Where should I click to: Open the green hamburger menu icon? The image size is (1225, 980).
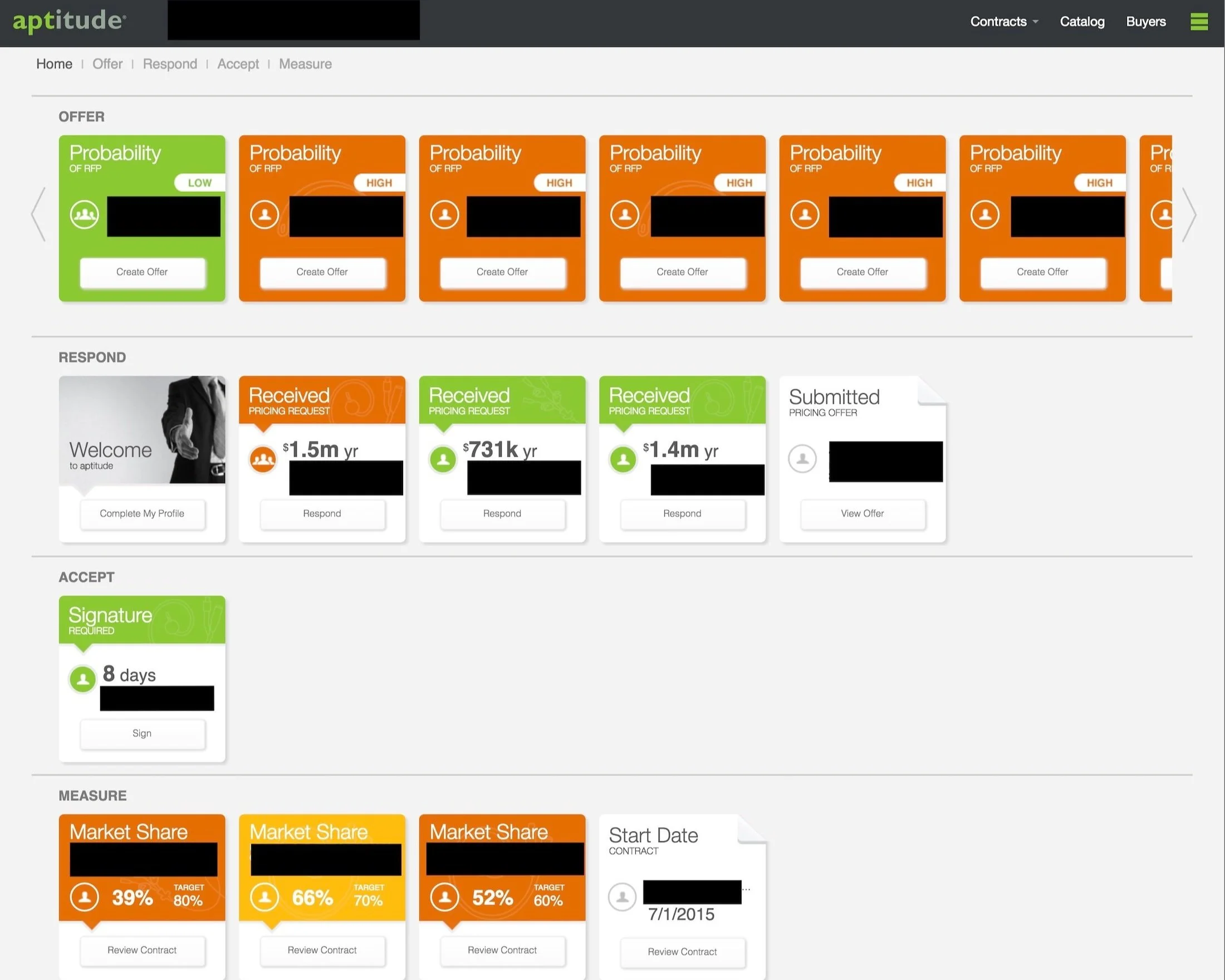pyautogui.click(x=1199, y=22)
